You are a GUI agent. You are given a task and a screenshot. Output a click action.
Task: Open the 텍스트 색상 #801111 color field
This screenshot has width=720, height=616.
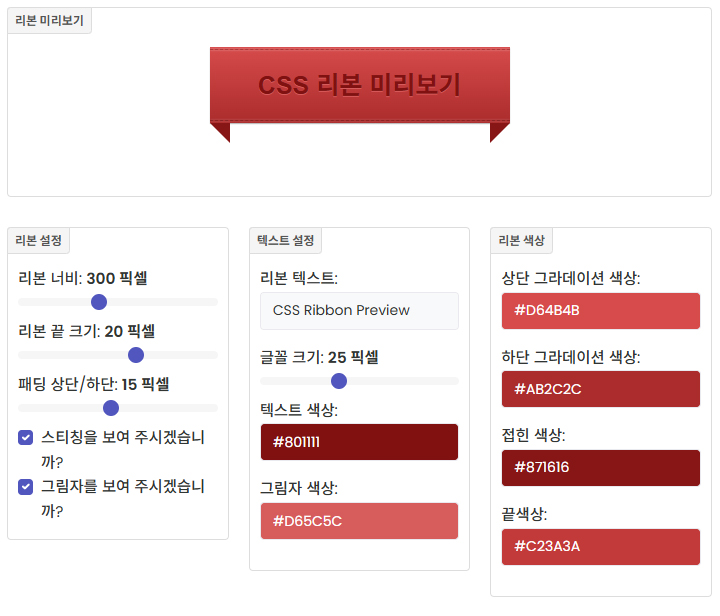pyautogui.click(x=359, y=442)
